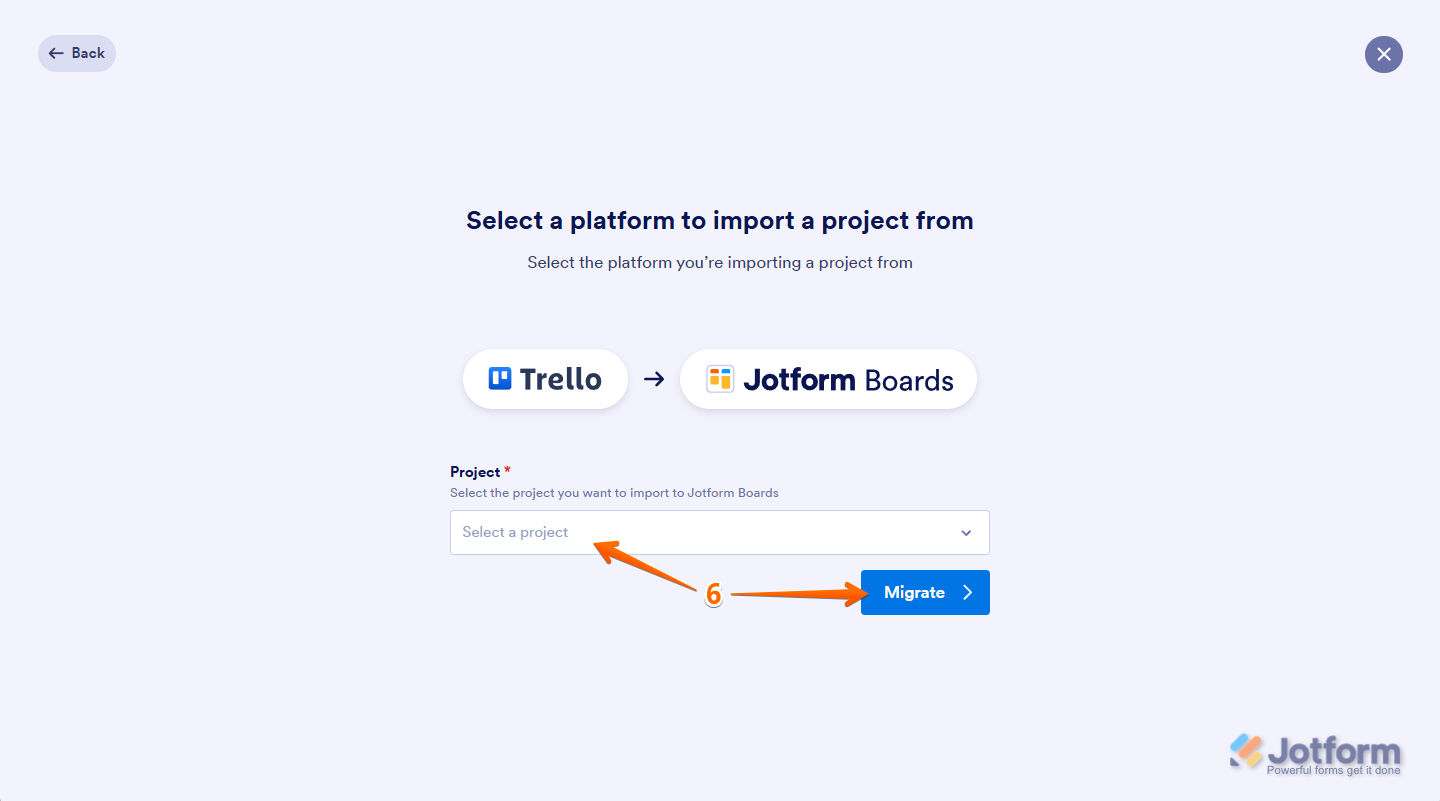Click the Project field label
The image size is (1440, 801).
(x=475, y=472)
